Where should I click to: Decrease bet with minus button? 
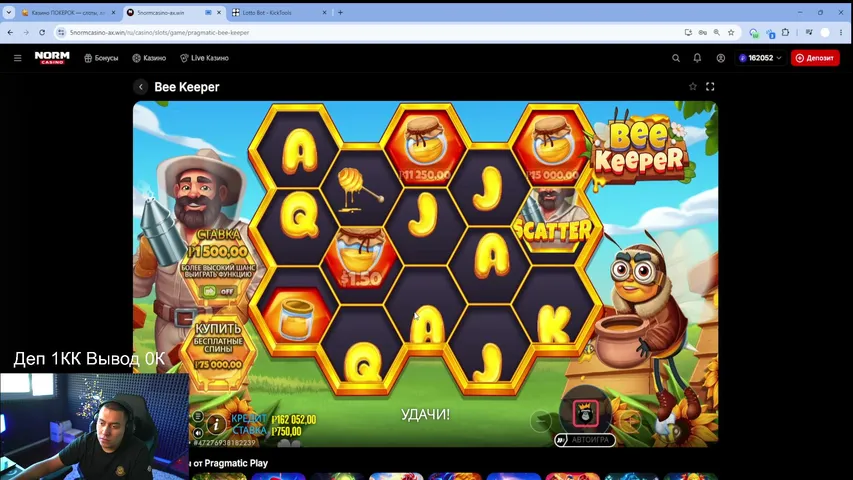[x=540, y=421]
